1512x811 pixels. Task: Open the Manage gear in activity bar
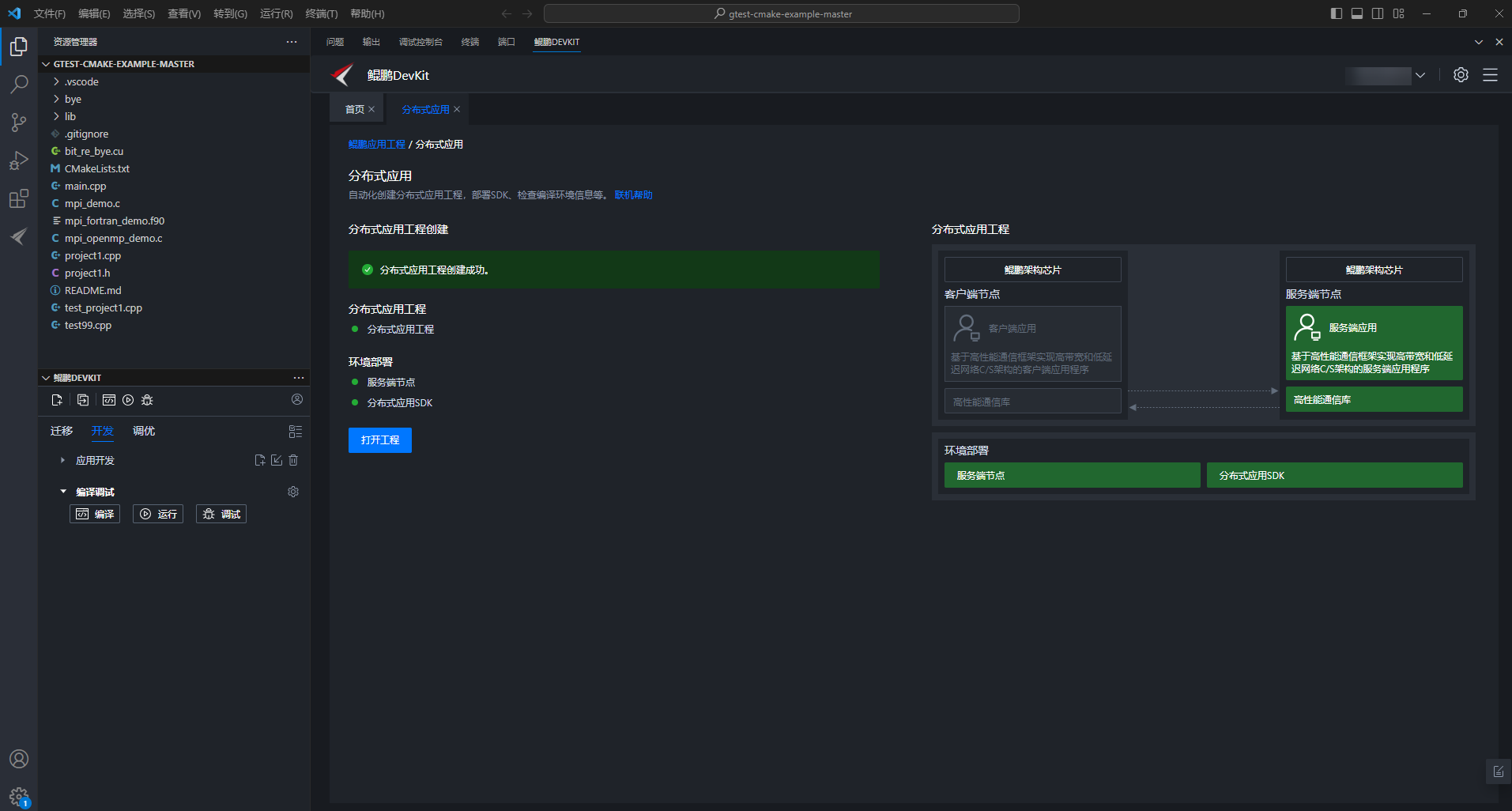pos(19,796)
